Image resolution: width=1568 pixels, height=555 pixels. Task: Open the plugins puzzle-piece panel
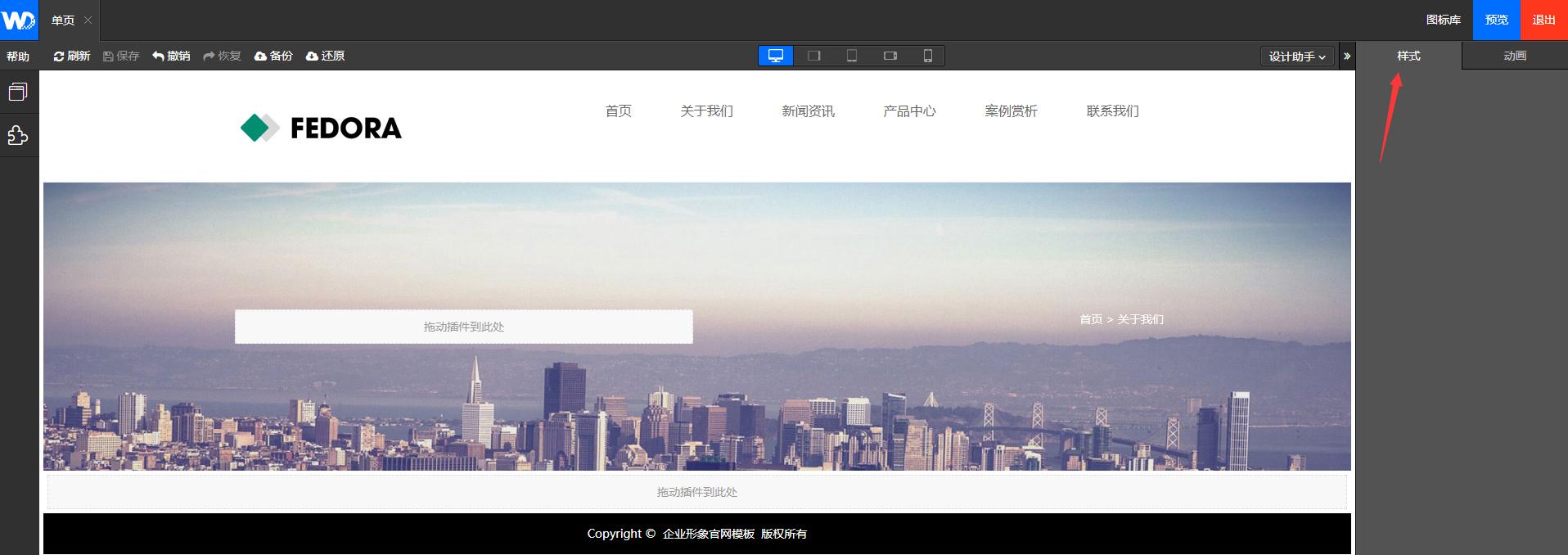point(18,135)
